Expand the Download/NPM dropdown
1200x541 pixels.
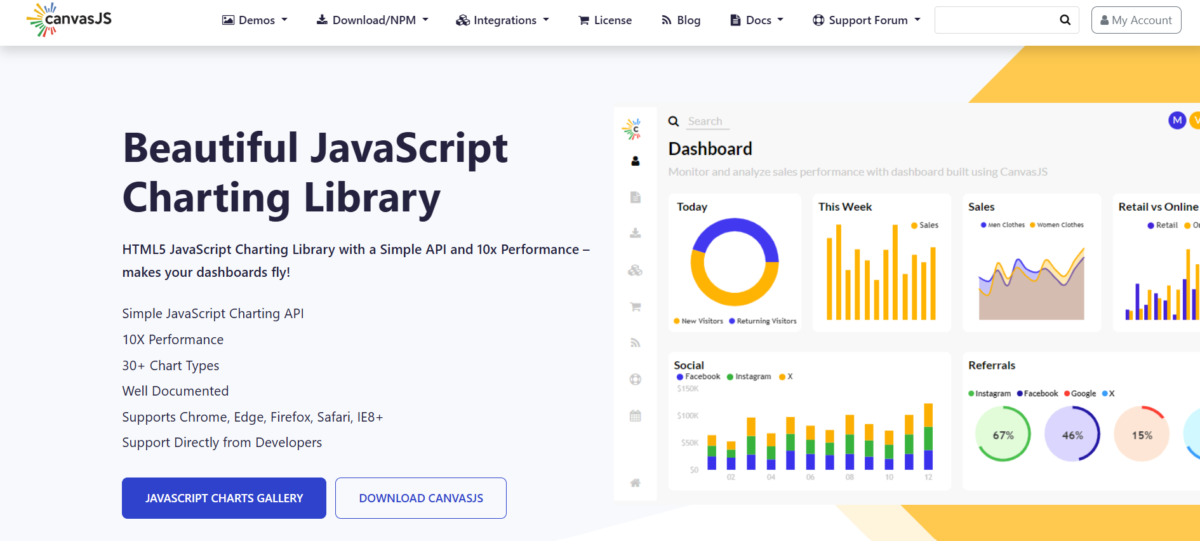[372, 20]
